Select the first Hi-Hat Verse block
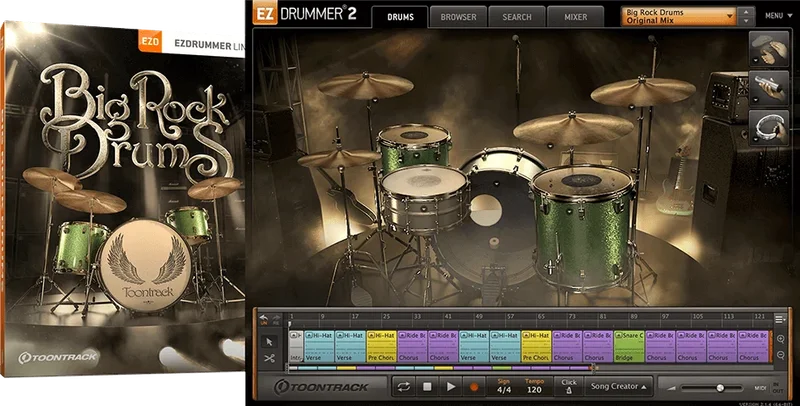800x406 pixels. coord(319,346)
